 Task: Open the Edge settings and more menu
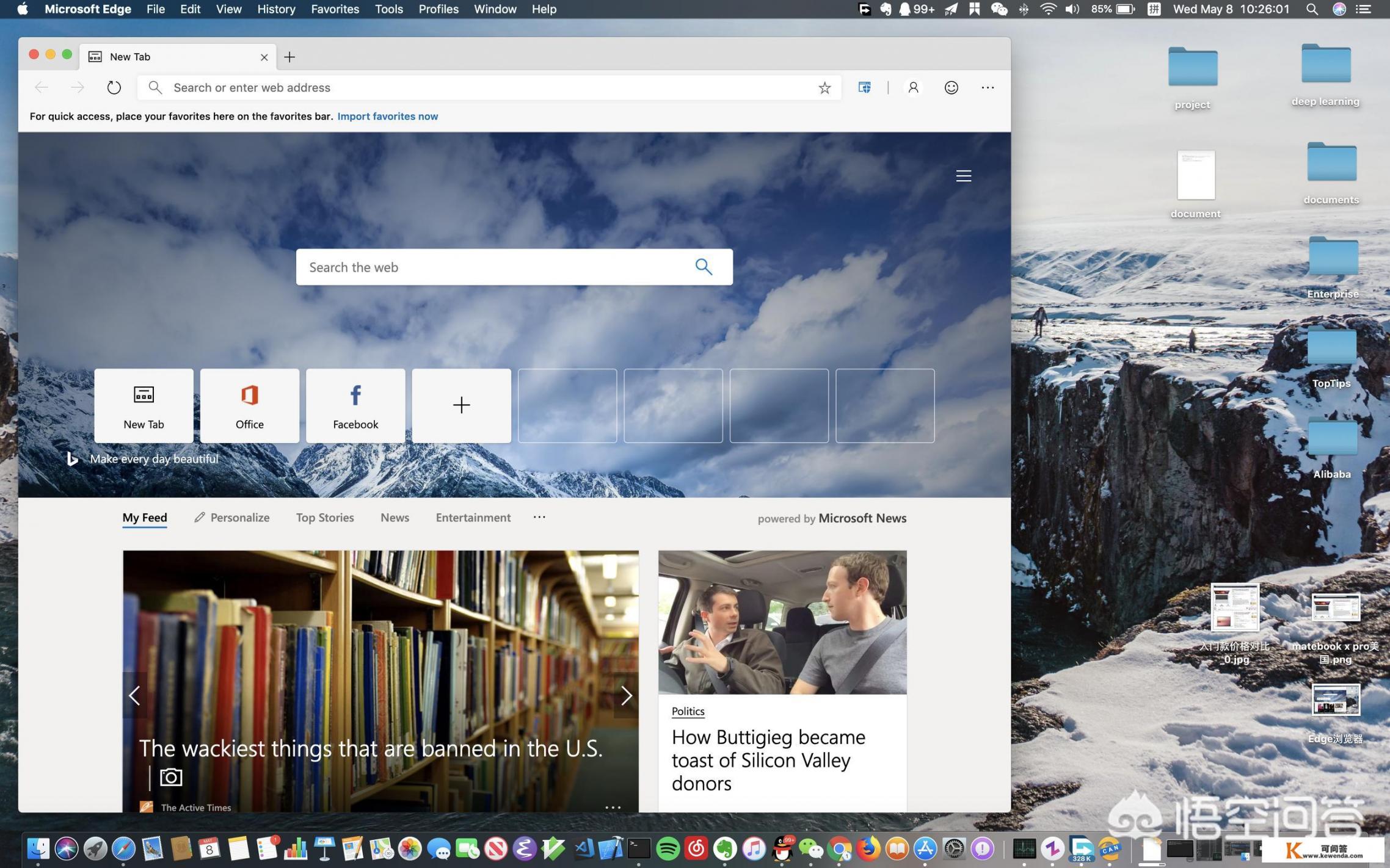coord(988,87)
